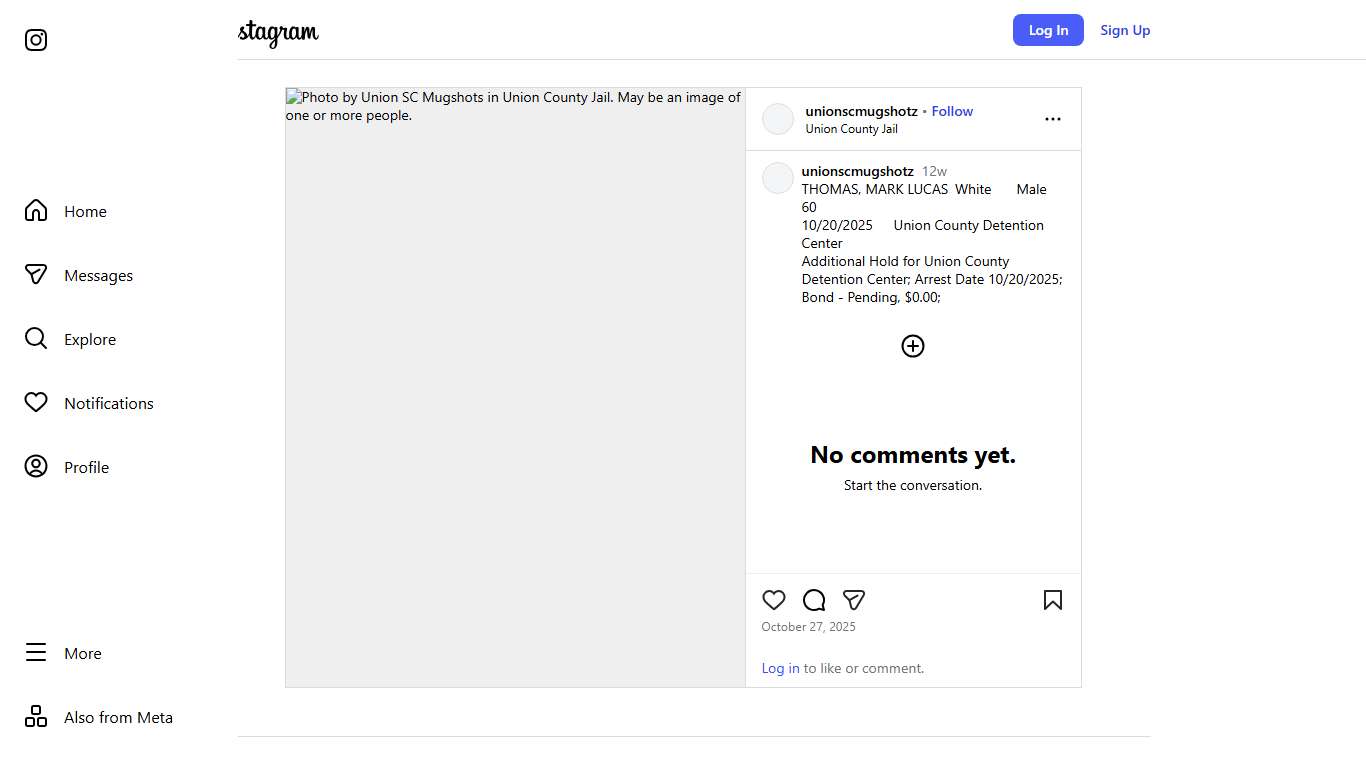Open comments via speech bubble icon
Image resolution: width=1366 pixels, height=768 pixels.
point(814,600)
